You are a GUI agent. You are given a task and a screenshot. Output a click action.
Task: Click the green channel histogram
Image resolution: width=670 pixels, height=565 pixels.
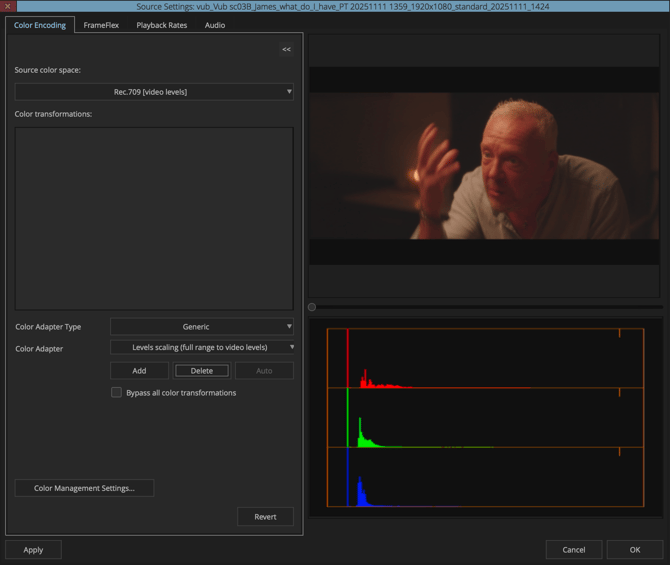485,418
